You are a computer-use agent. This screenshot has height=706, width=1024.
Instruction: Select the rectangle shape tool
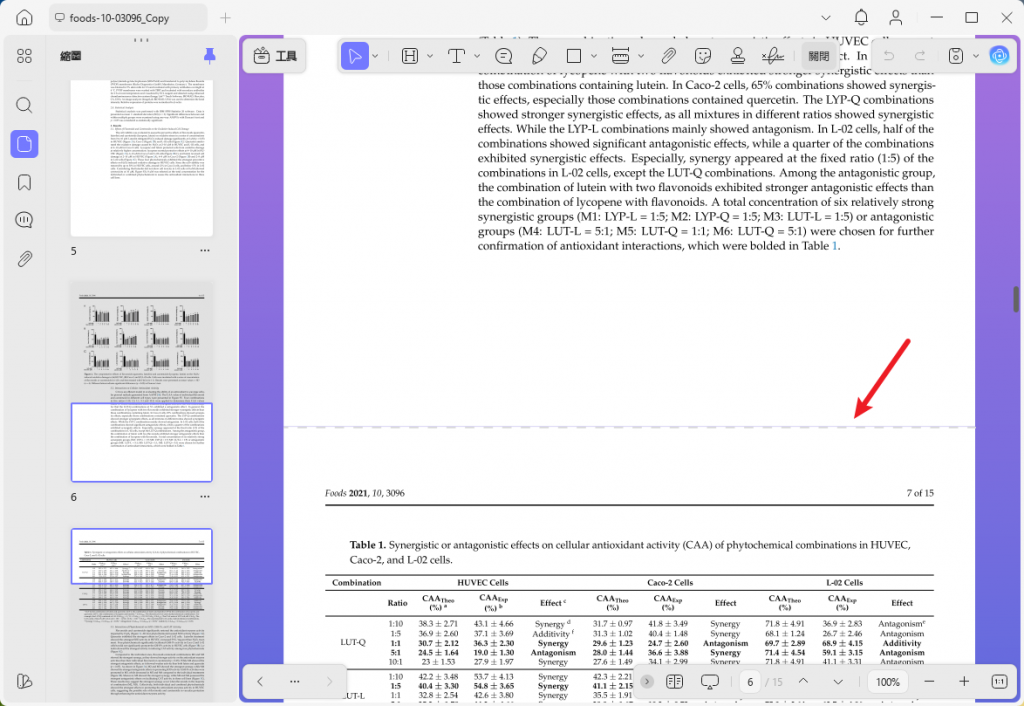tap(574, 56)
